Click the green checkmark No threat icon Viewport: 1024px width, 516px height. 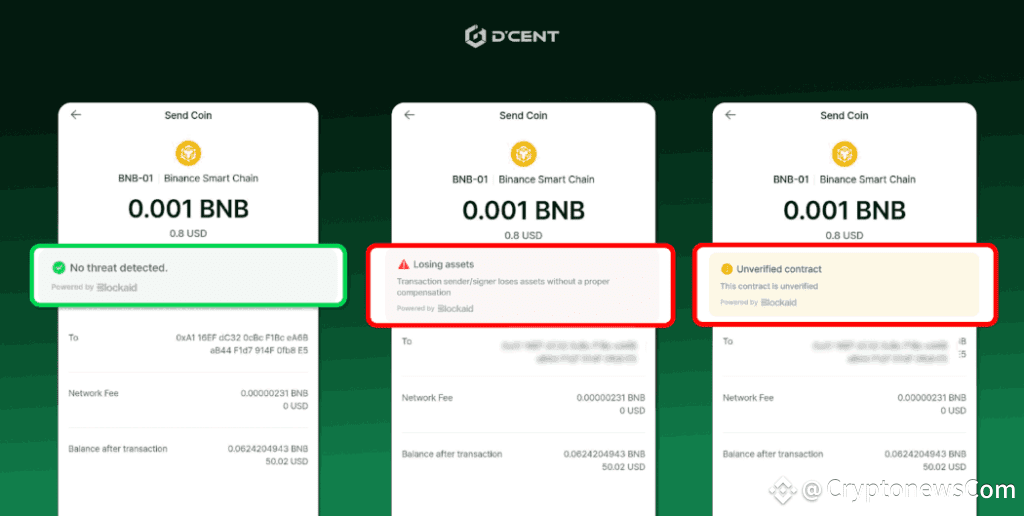(59, 267)
